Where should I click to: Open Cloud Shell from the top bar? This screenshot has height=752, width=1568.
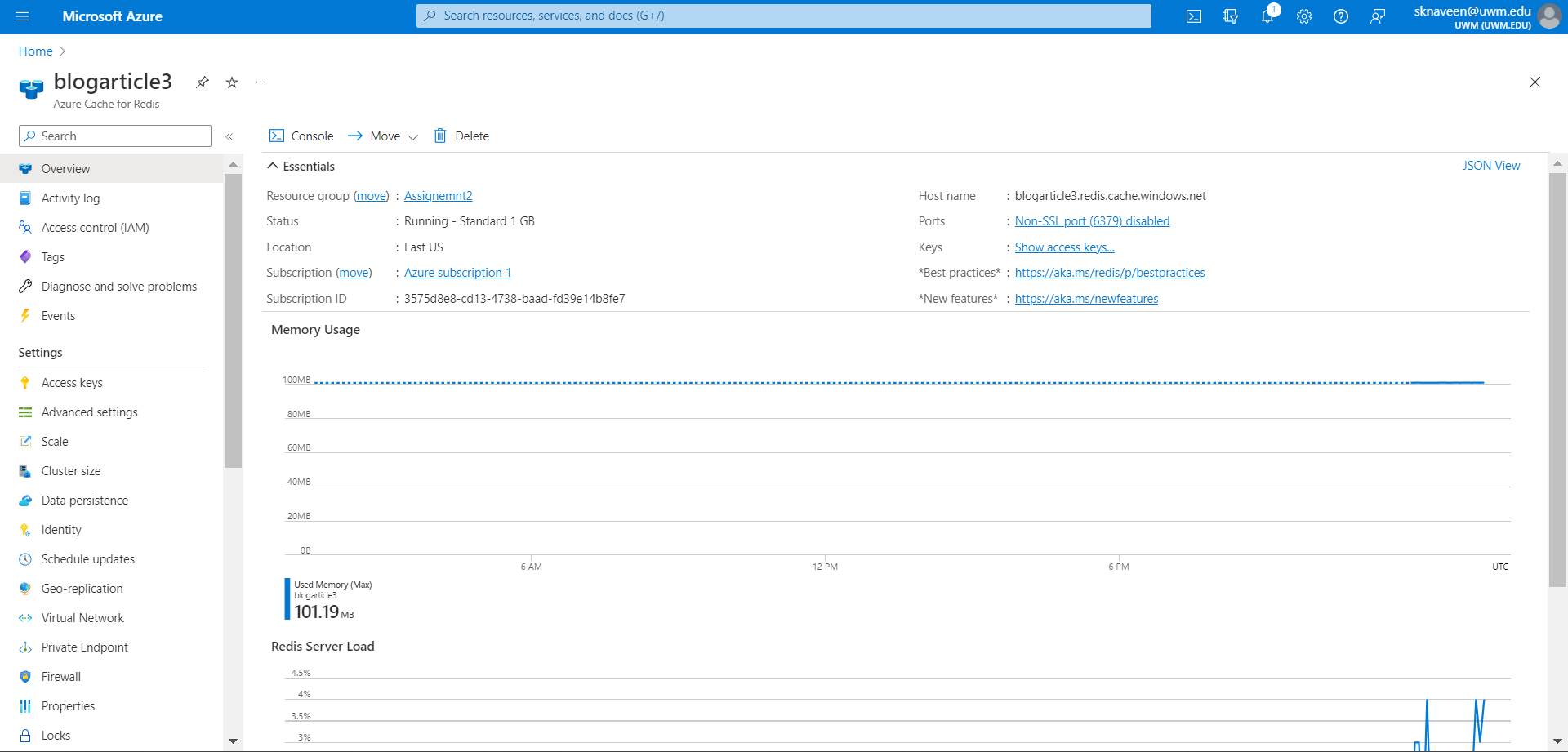click(x=1193, y=16)
